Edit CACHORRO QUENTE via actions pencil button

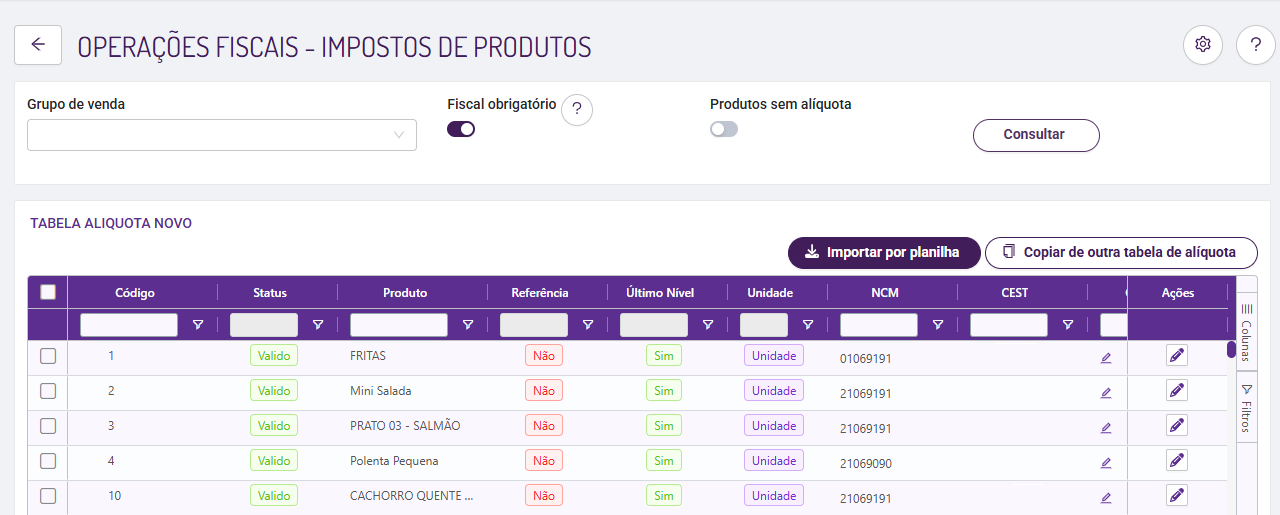[x=1177, y=495]
